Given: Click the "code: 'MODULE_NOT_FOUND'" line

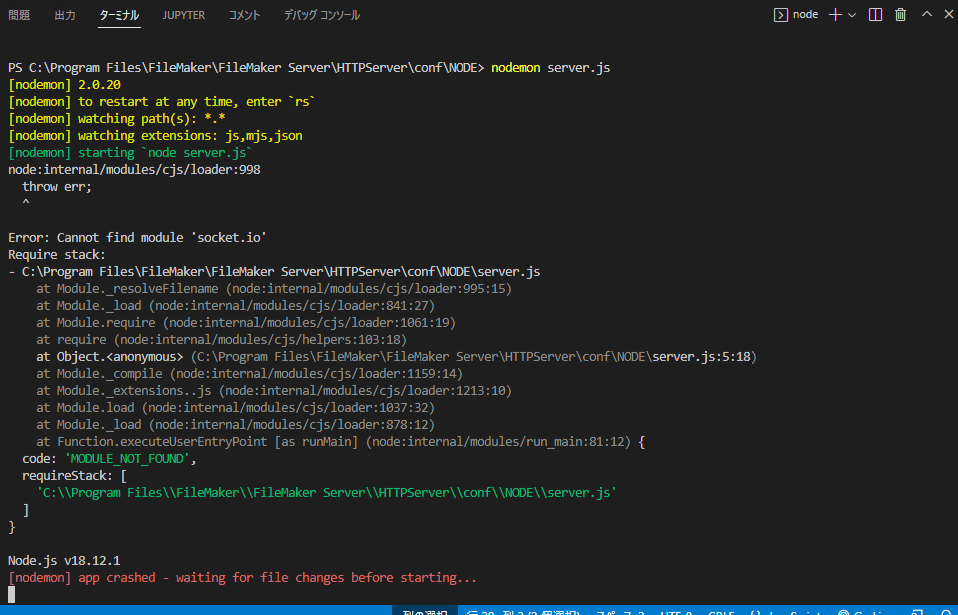Looking at the screenshot, I should [109, 459].
